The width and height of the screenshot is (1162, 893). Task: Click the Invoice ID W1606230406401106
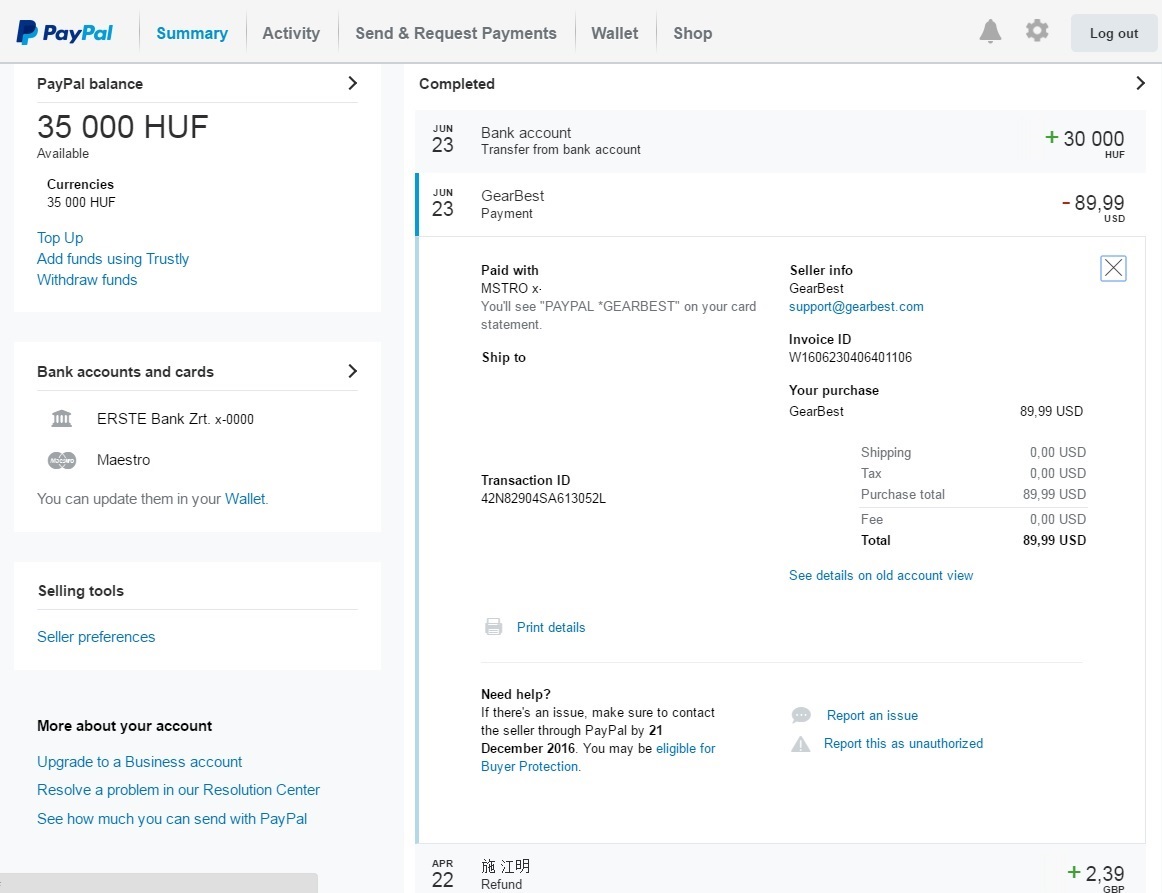pos(850,357)
